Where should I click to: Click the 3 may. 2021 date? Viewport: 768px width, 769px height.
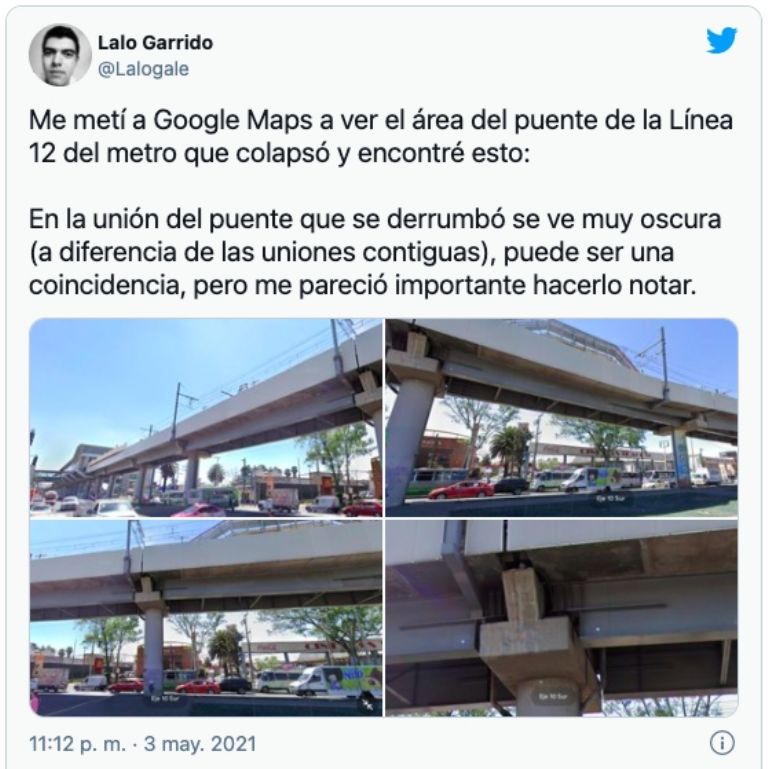pos(200,743)
